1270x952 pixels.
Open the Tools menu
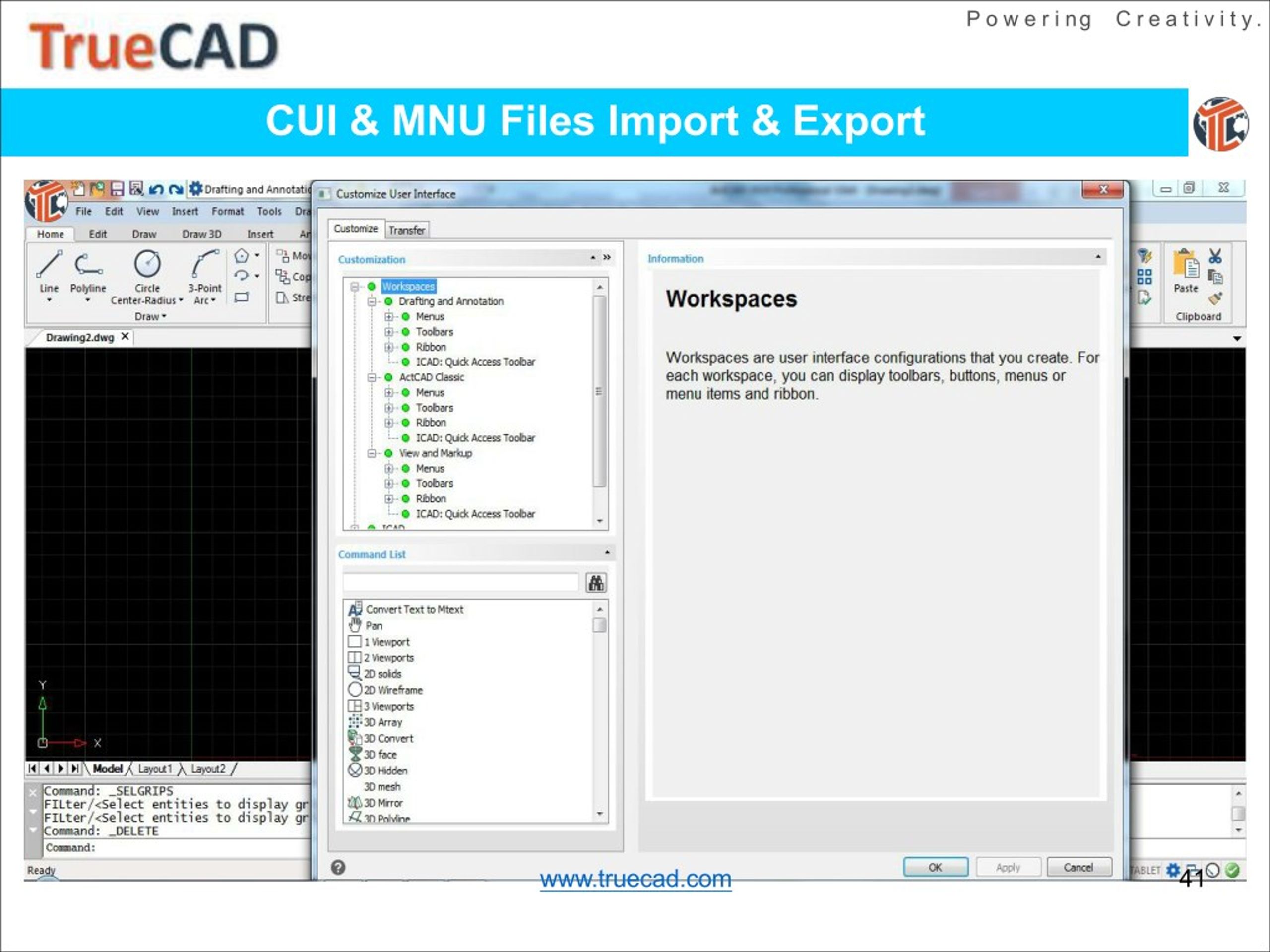pos(269,211)
